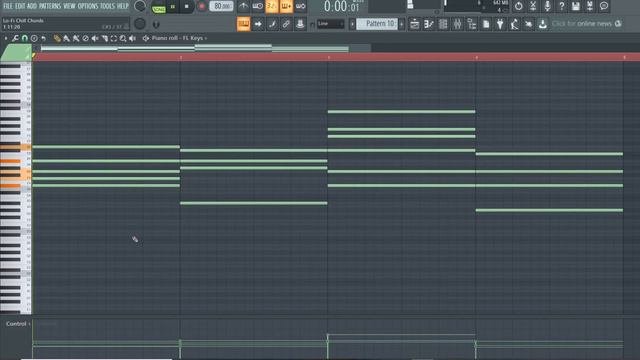Toggle typing keyboard to piano button
640x360 pixels.
coord(243,24)
